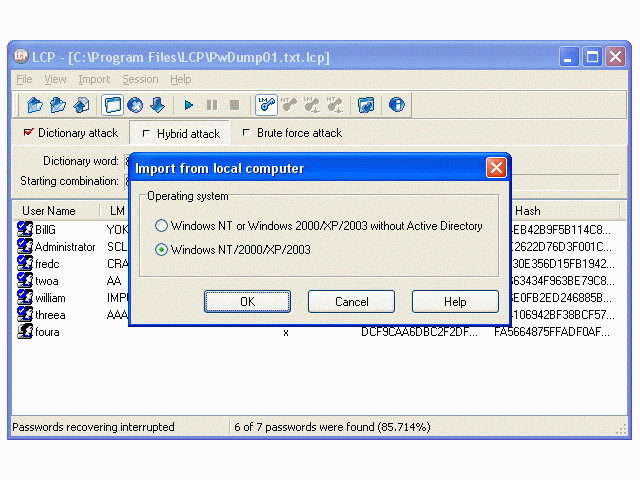Click the Help button in dialog

455,302
